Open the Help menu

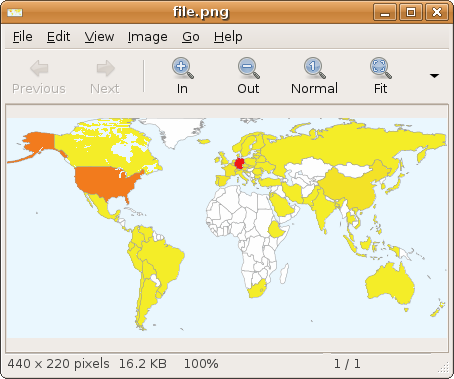pos(228,37)
